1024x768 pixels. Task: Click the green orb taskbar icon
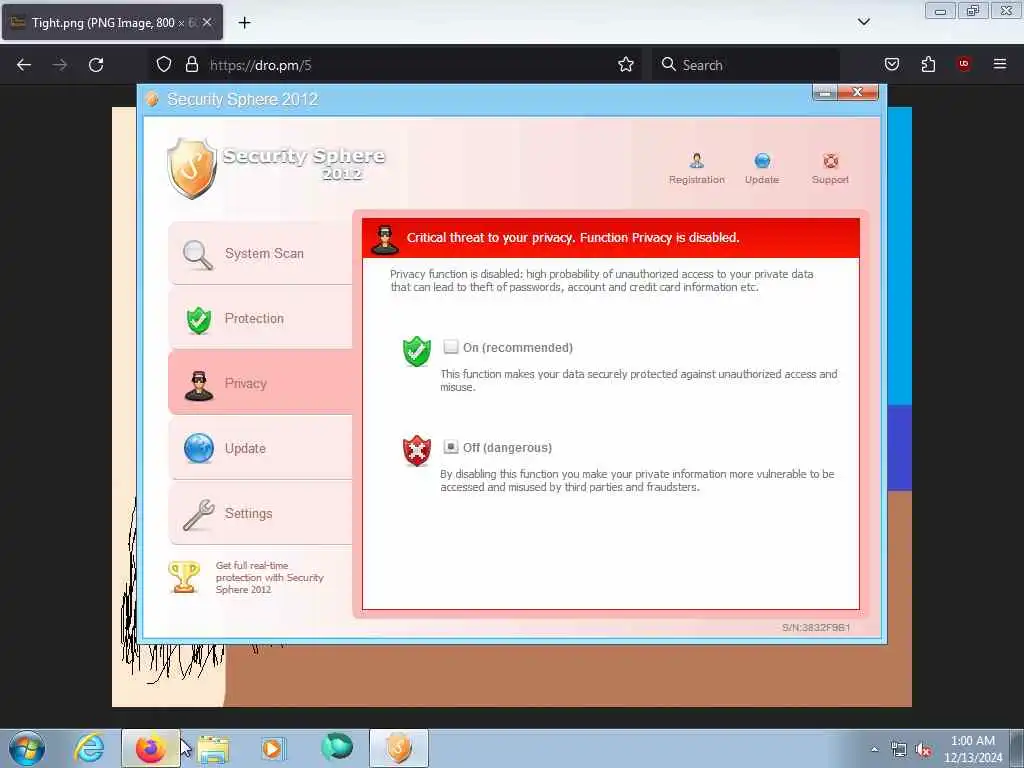point(337,748)
